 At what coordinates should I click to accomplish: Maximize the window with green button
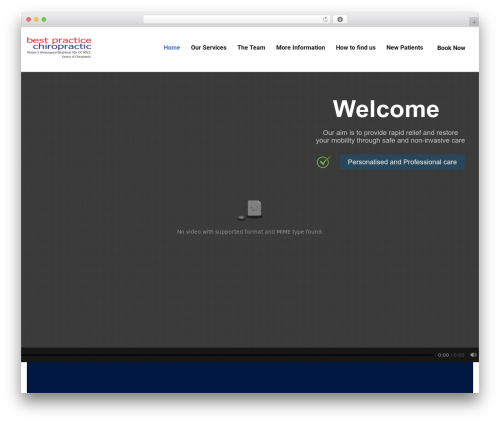(x=44, y=20)
